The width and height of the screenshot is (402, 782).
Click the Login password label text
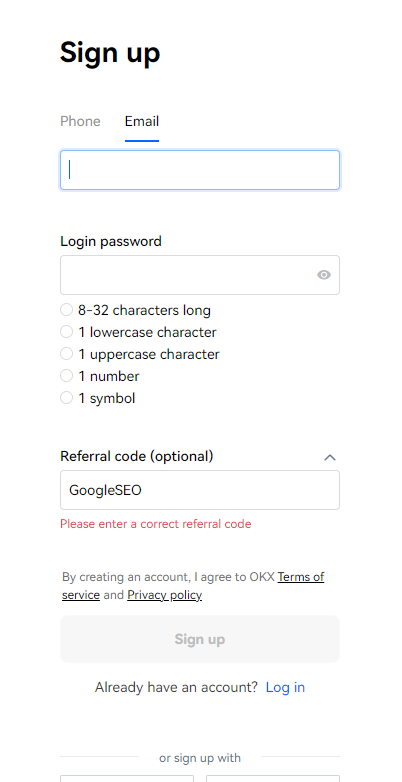coord(111,241)
